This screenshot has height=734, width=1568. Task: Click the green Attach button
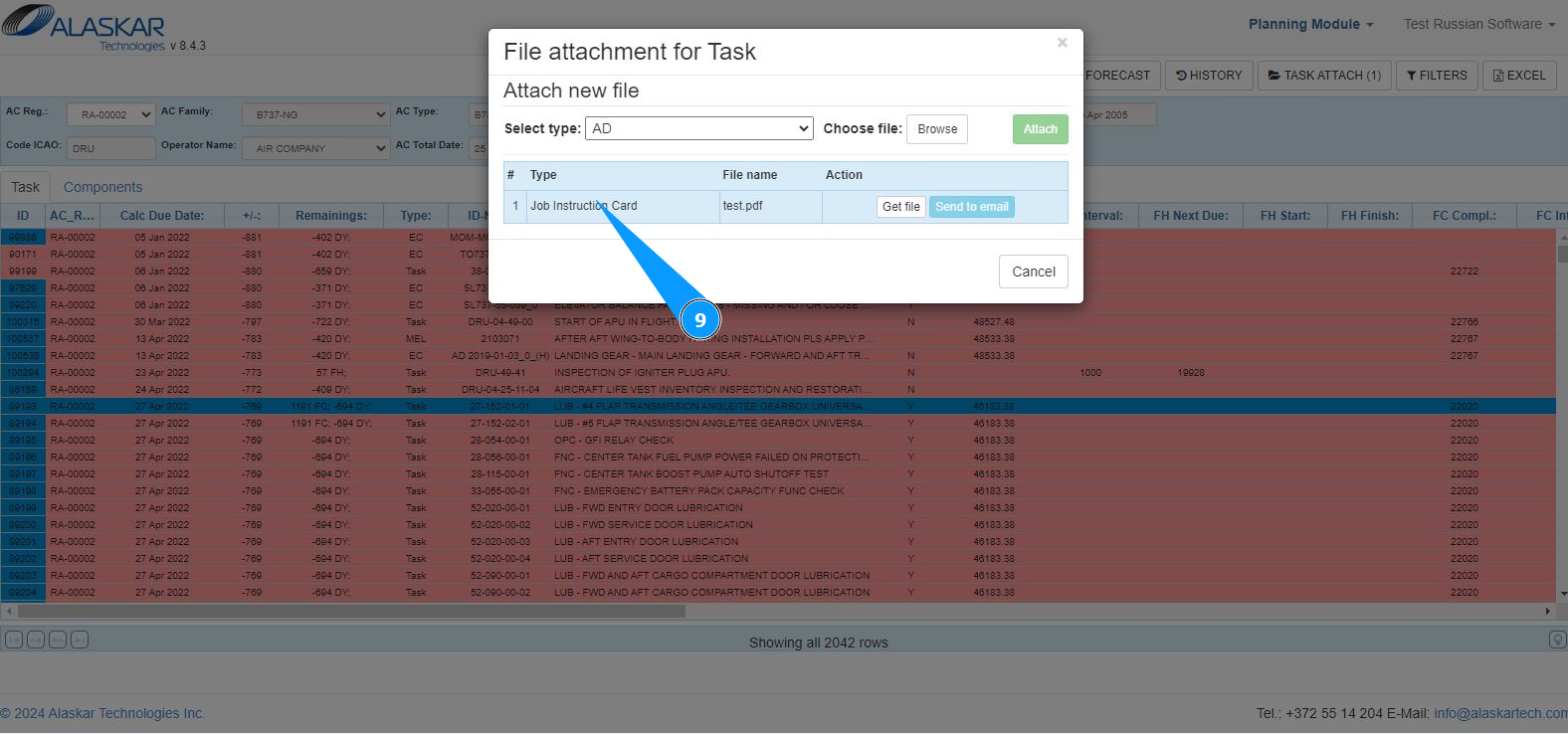[1041, 129]
